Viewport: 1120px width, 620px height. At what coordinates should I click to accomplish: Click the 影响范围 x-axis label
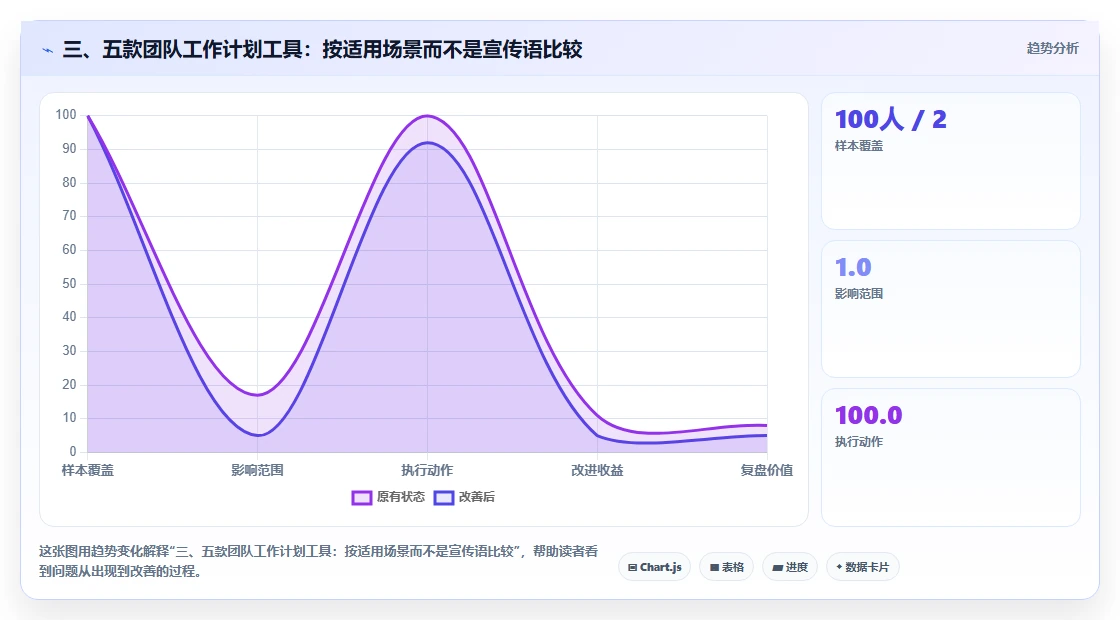[257, 470]
